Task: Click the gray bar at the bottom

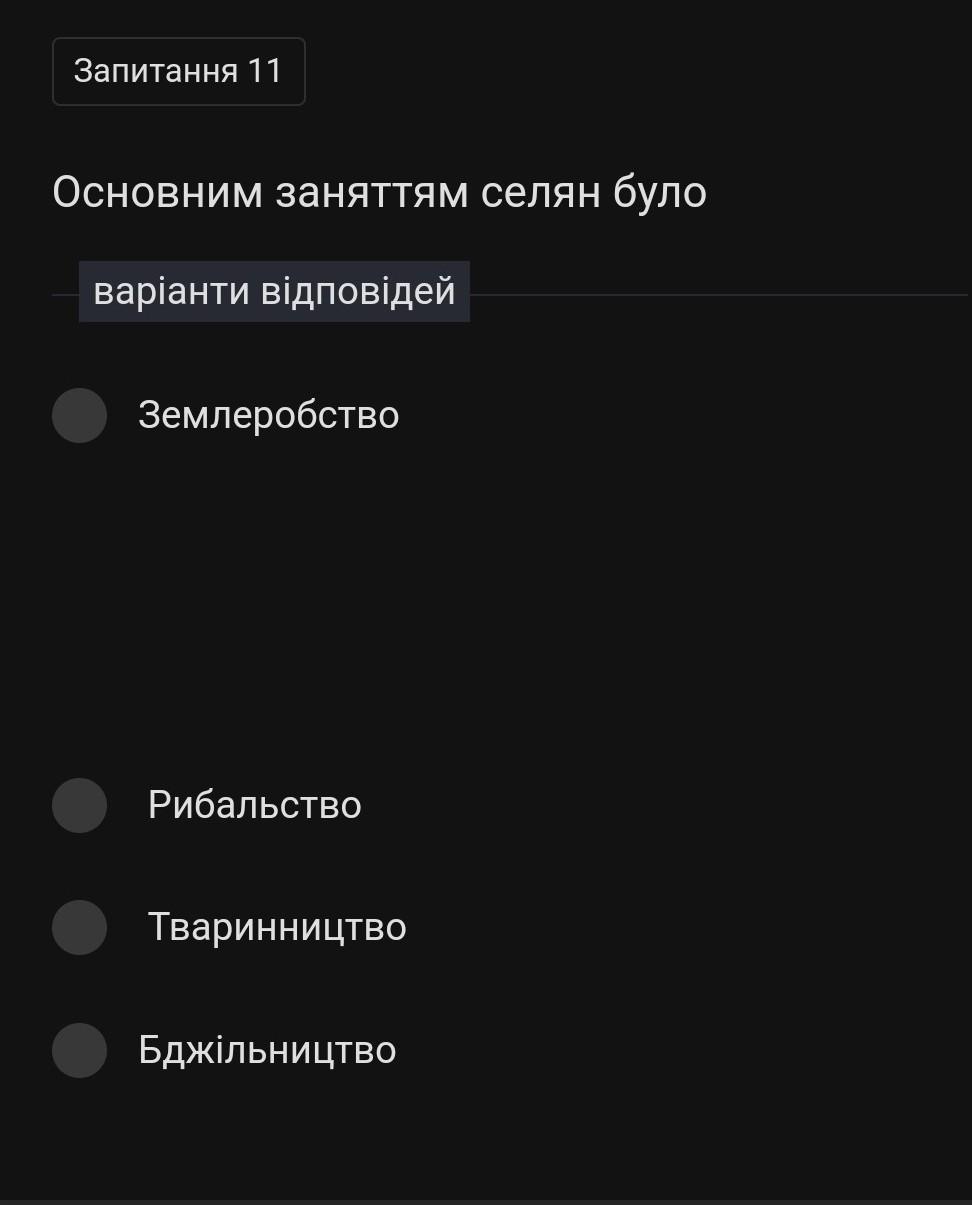Action: pos(486,1201)
